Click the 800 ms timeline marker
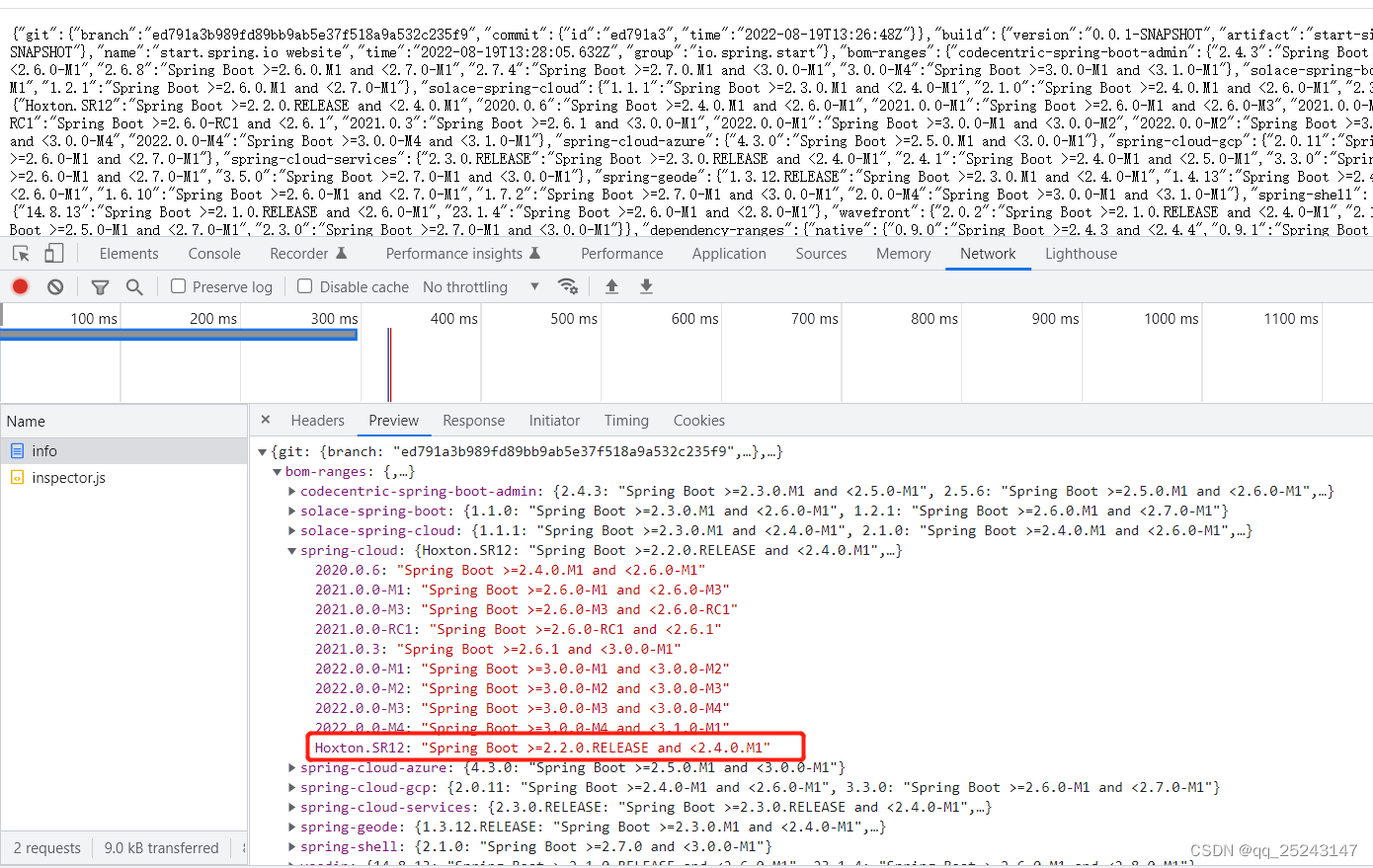Screen dimensions: 1373x868 coord(934,319)
